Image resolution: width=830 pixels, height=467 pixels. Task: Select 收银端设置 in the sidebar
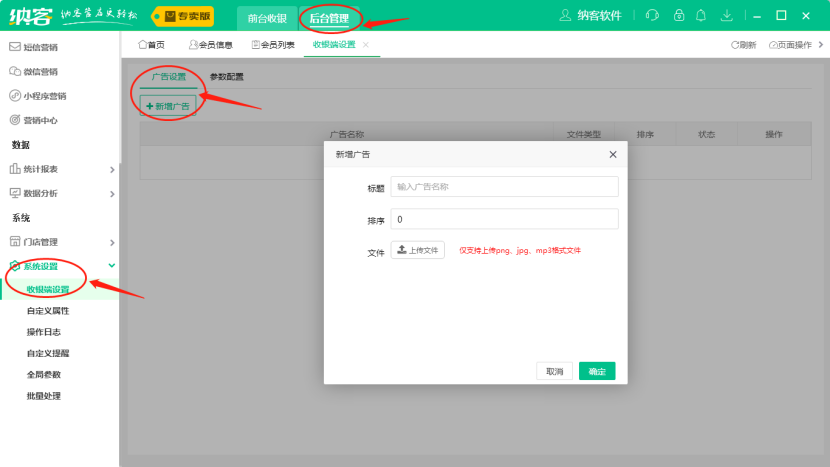coord(48,290)
